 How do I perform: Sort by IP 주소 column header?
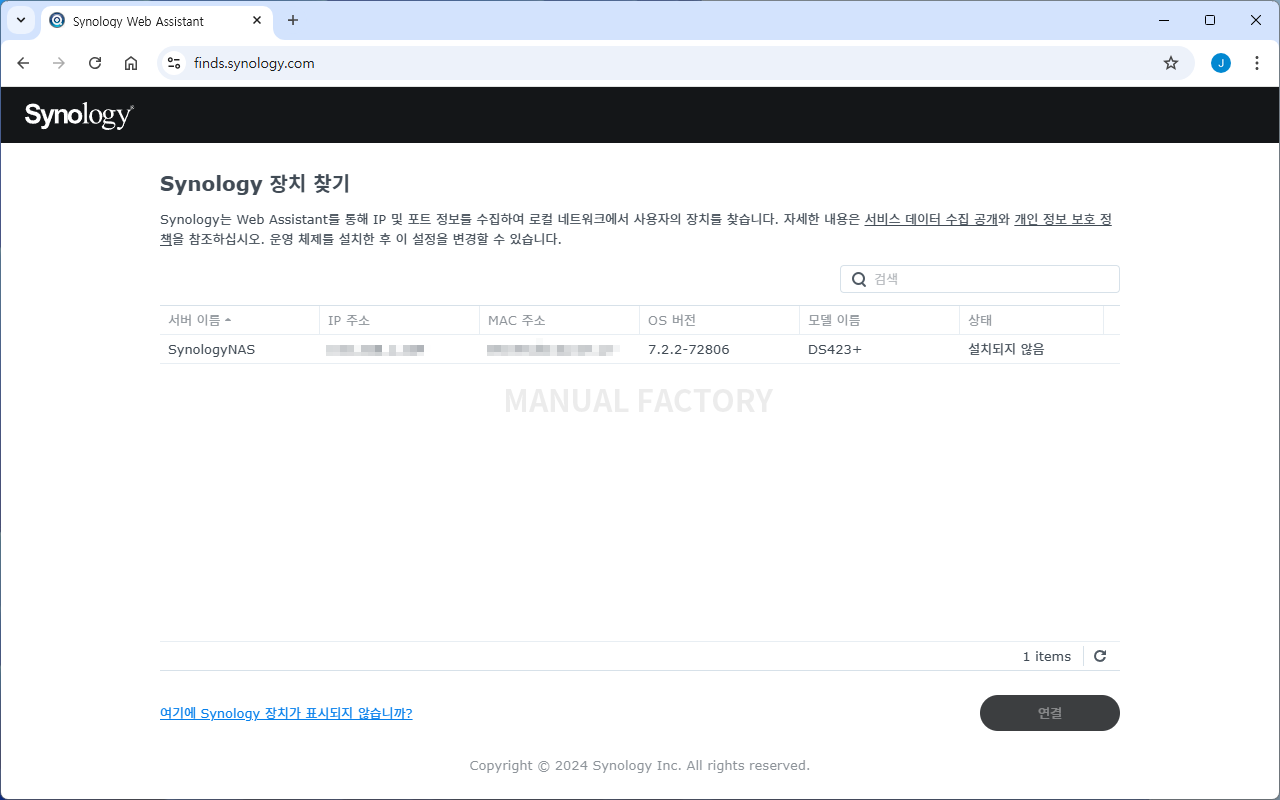click(399, 320)
